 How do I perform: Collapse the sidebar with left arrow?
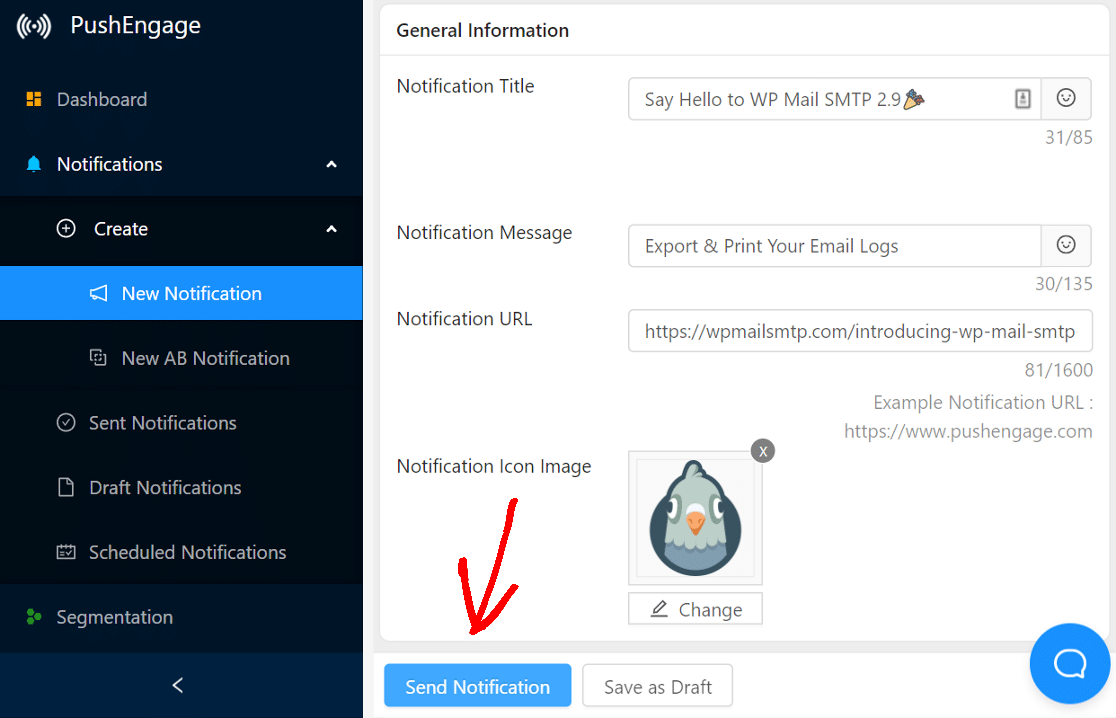[x=178, y=685]
